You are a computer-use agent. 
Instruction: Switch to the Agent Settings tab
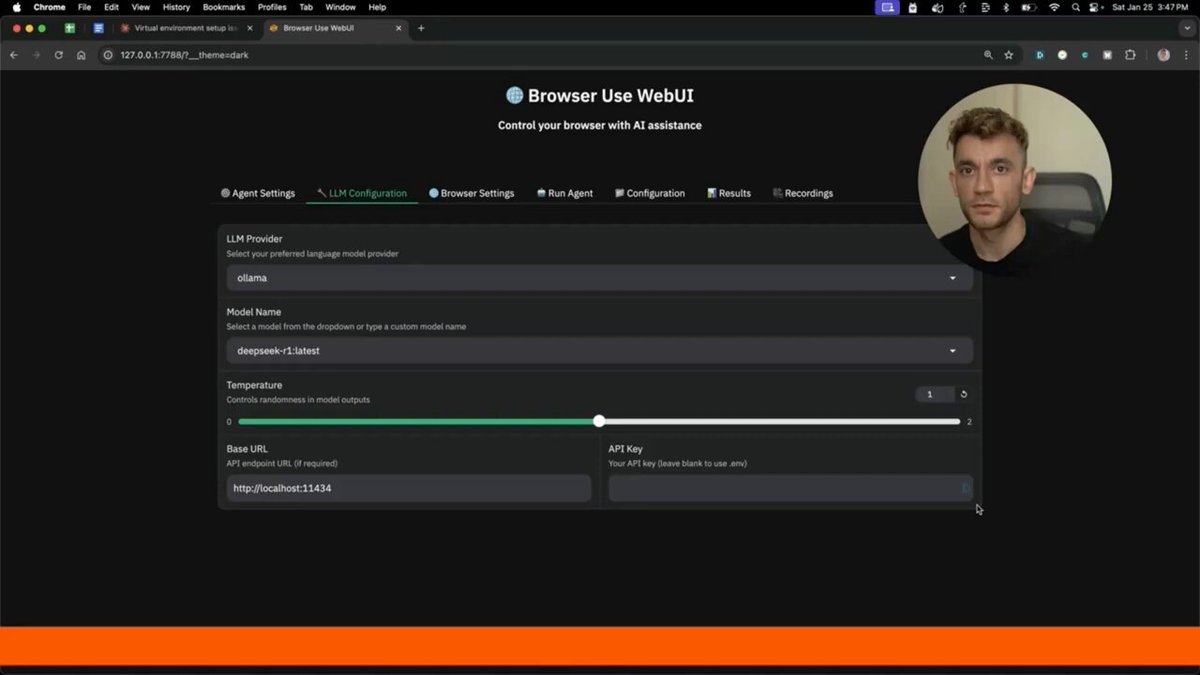(x=258, y=193)
